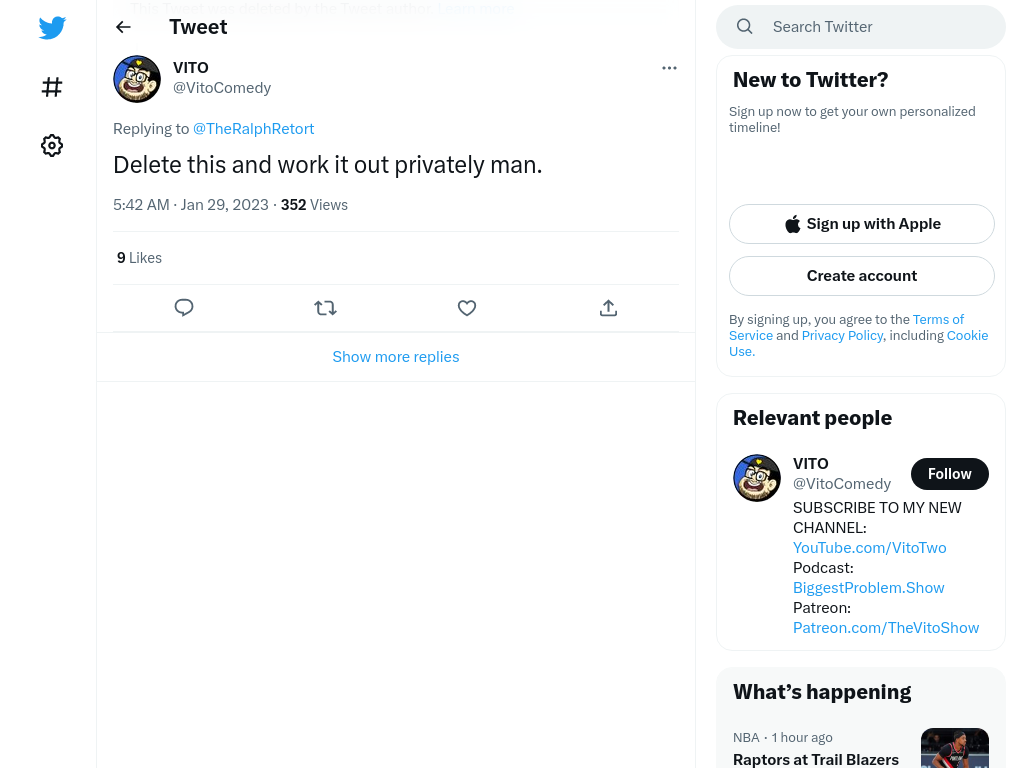This screenshot has width=1024, height=768.
Task: Go back using the arrow icon
Action: [x=123, y=27]
